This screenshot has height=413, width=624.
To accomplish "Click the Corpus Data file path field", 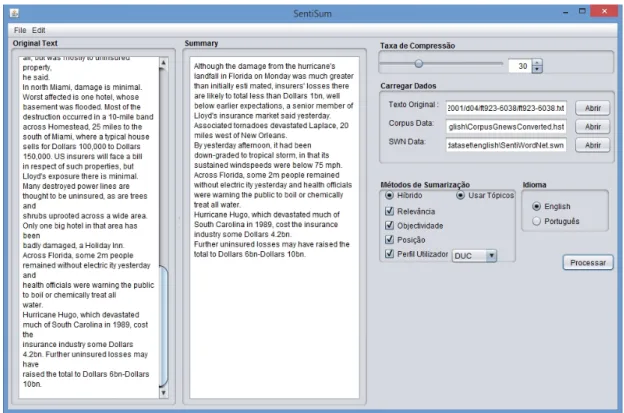I will point(506,127).
